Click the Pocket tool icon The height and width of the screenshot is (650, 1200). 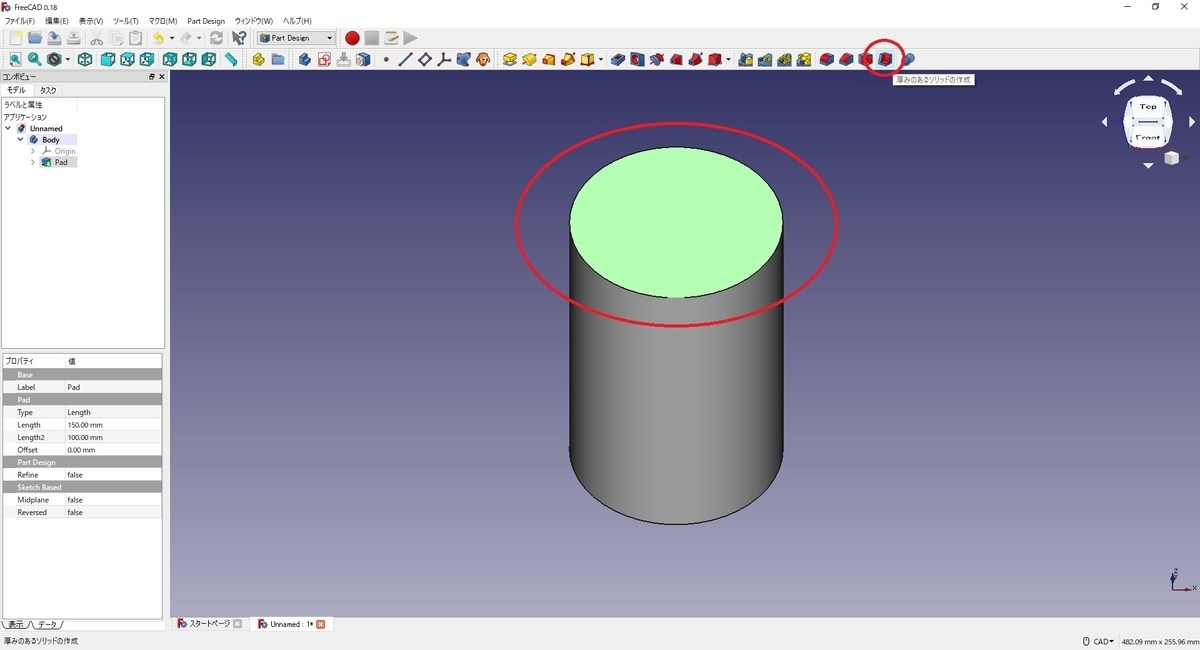(618, 60)
